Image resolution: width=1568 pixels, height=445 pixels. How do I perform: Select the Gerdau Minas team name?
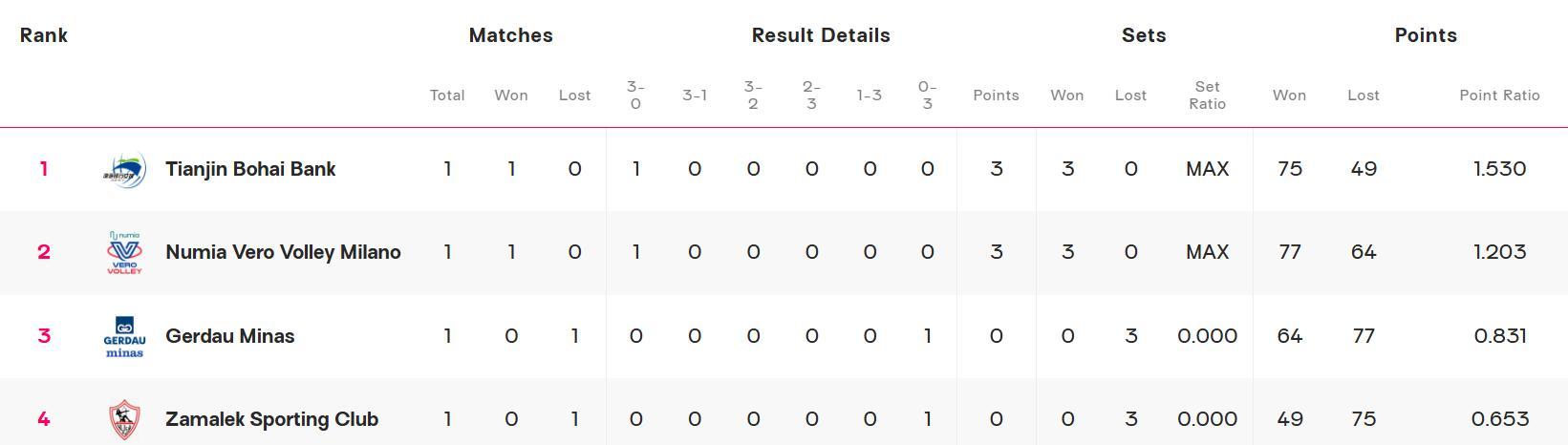pos(229,336)
